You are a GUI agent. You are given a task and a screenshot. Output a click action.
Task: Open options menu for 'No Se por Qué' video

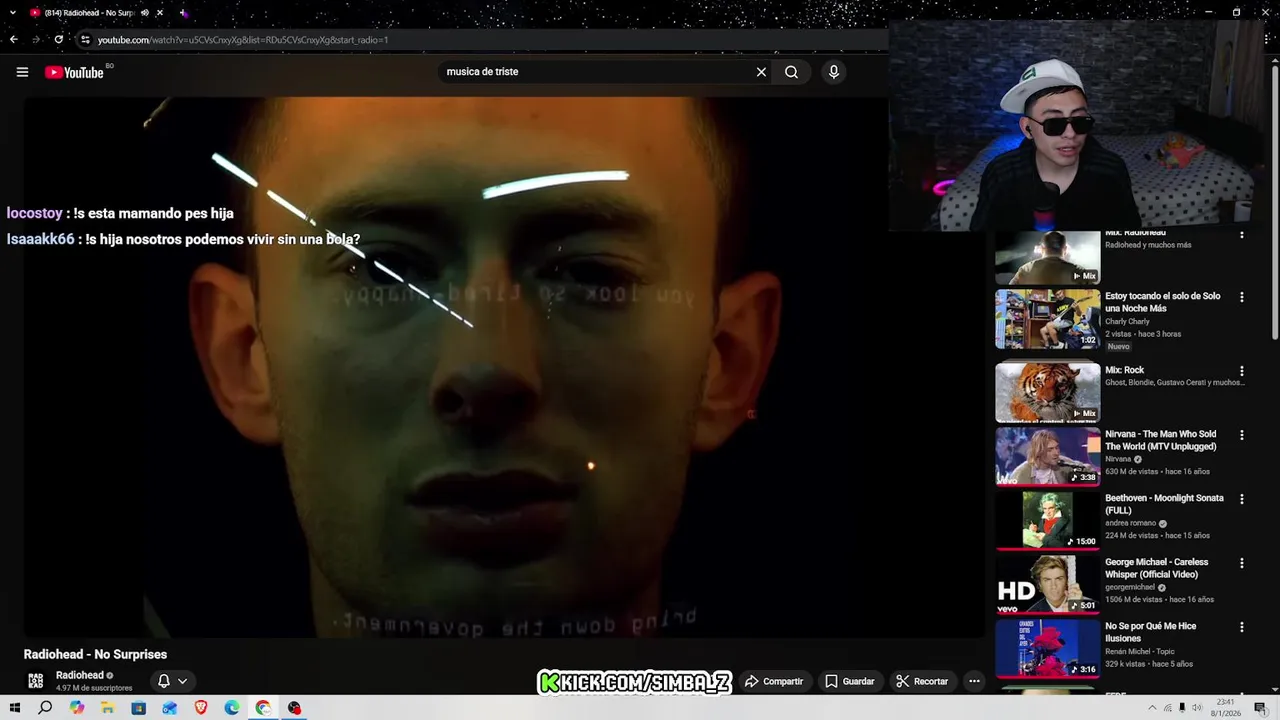[x=1242, y=627]
